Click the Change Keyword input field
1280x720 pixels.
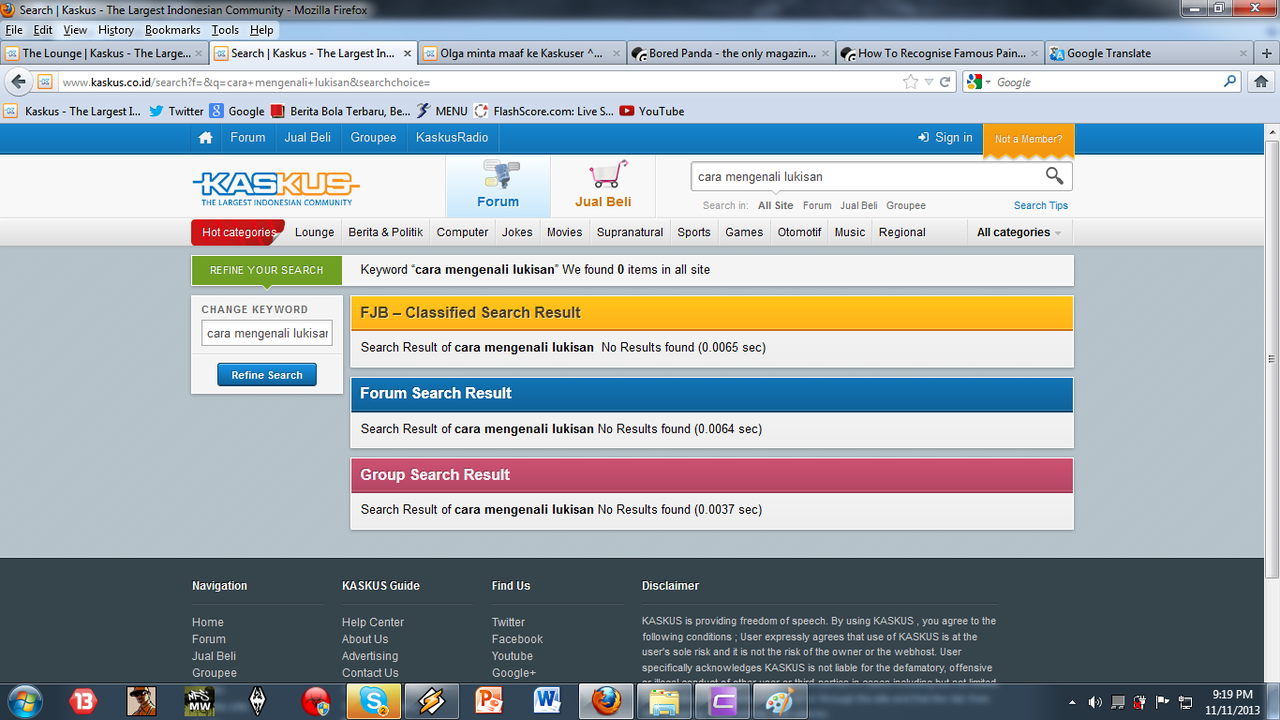tap(267, 333)
